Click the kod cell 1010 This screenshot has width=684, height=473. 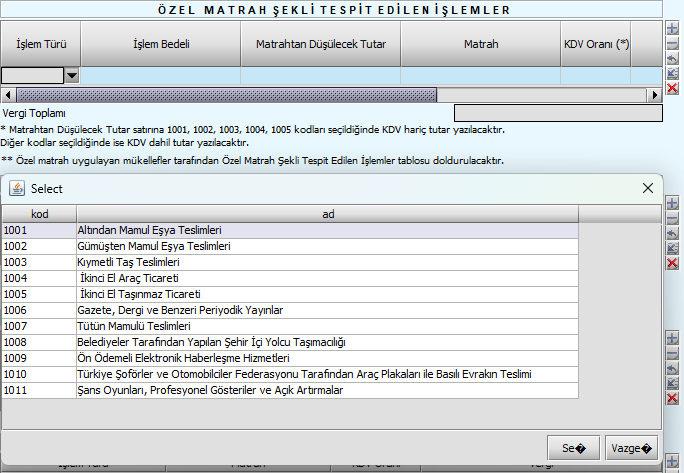(39, 374)
